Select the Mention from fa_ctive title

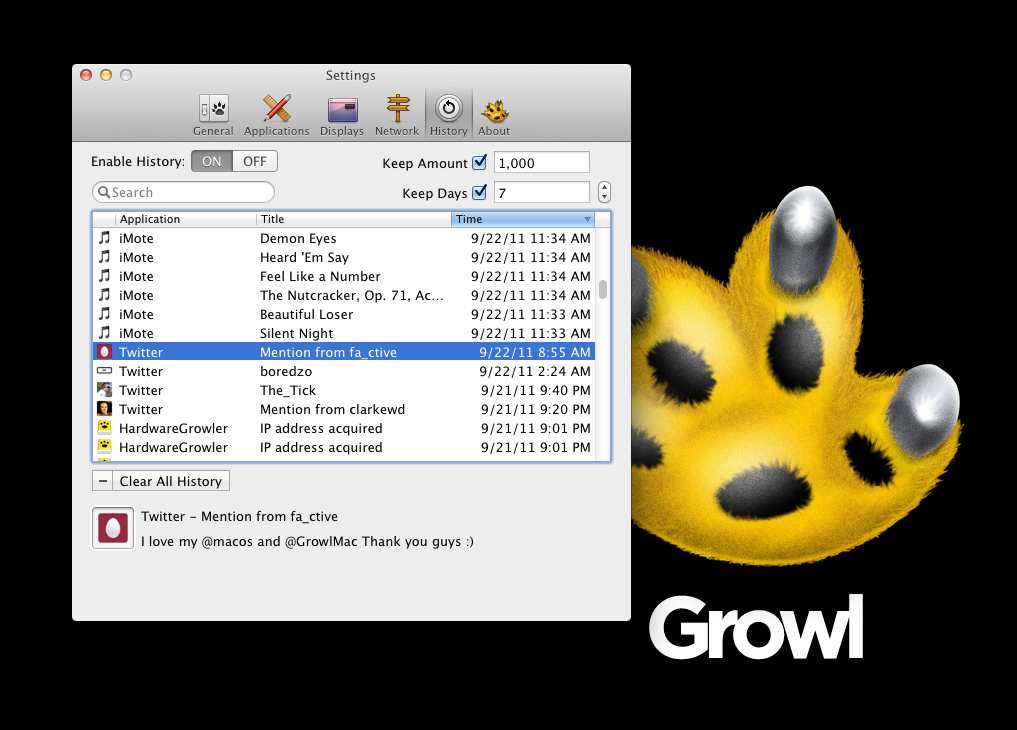point(328,352)
